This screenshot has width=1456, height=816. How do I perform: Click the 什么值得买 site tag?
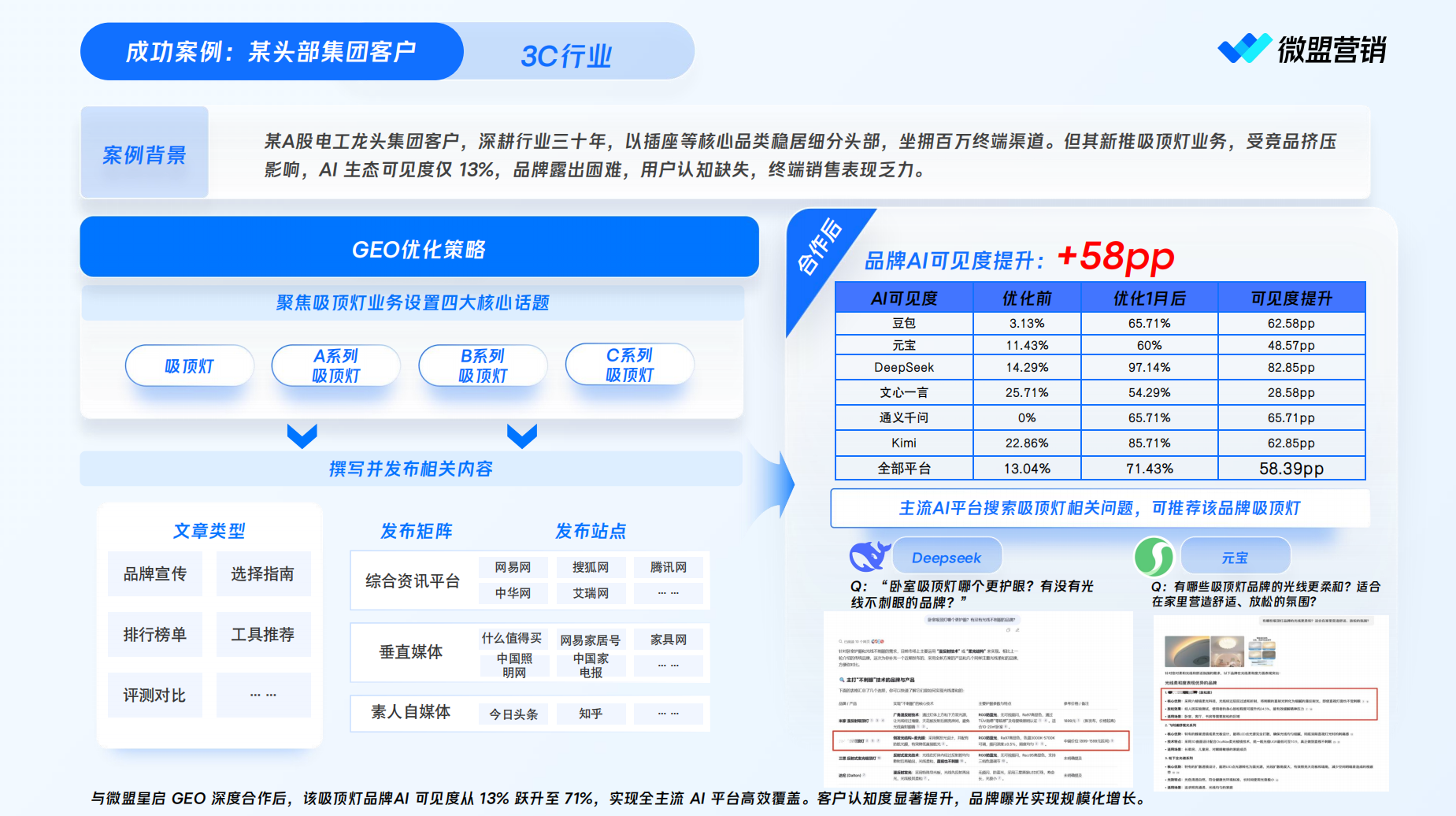point(513,639)
